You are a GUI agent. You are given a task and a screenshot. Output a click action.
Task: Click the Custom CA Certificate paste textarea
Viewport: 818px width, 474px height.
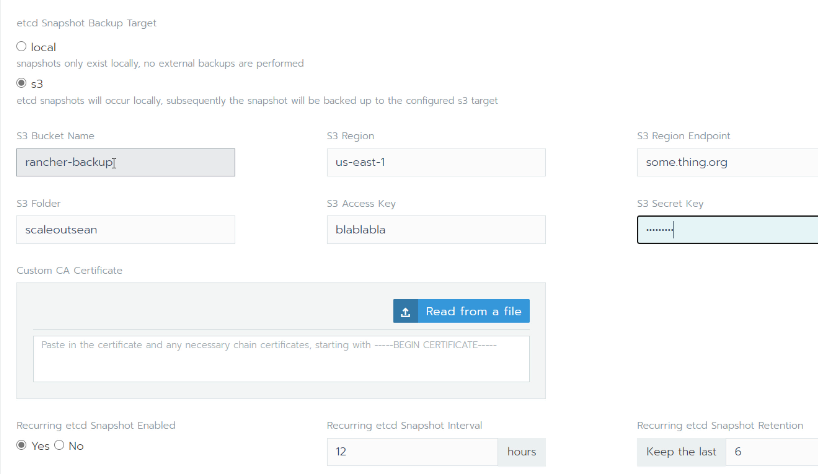(281, 359)
